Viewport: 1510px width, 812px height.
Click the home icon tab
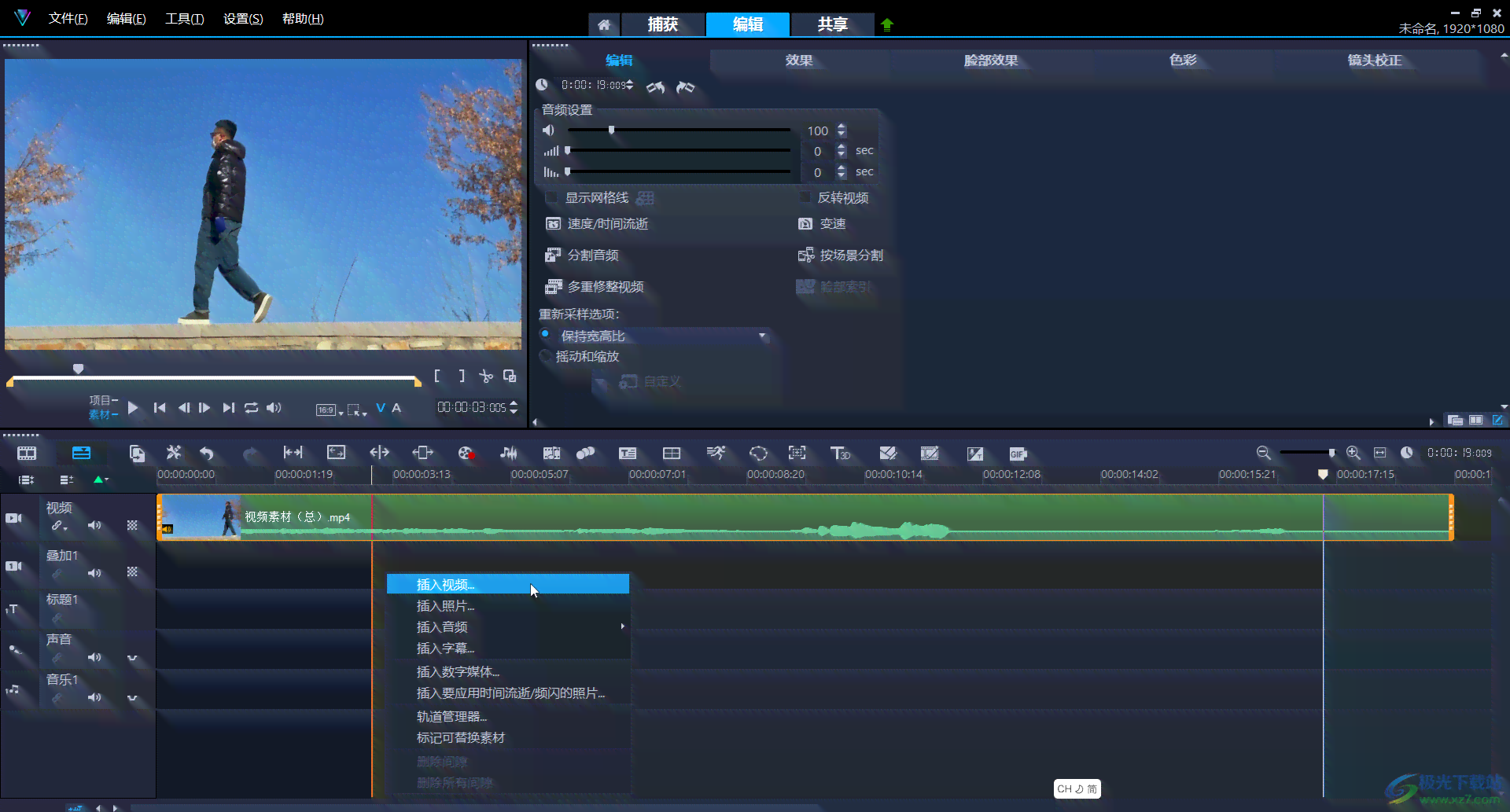pyautogui.click(x=604, y=24)
